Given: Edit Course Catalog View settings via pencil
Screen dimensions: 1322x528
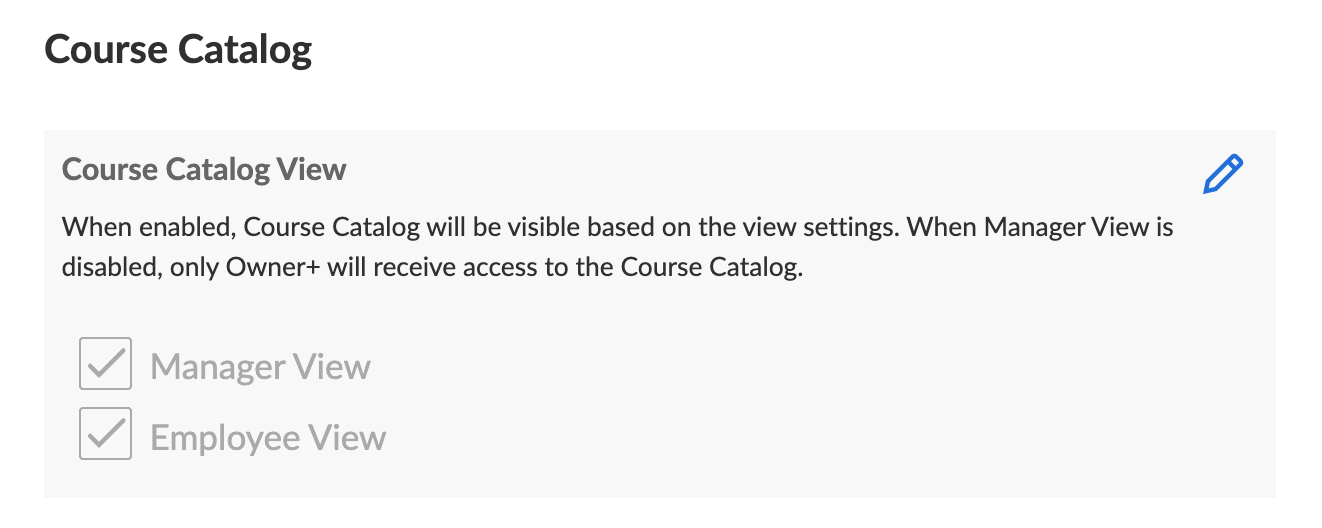Looking at the screenshot, I should [x=1223, y=174].
